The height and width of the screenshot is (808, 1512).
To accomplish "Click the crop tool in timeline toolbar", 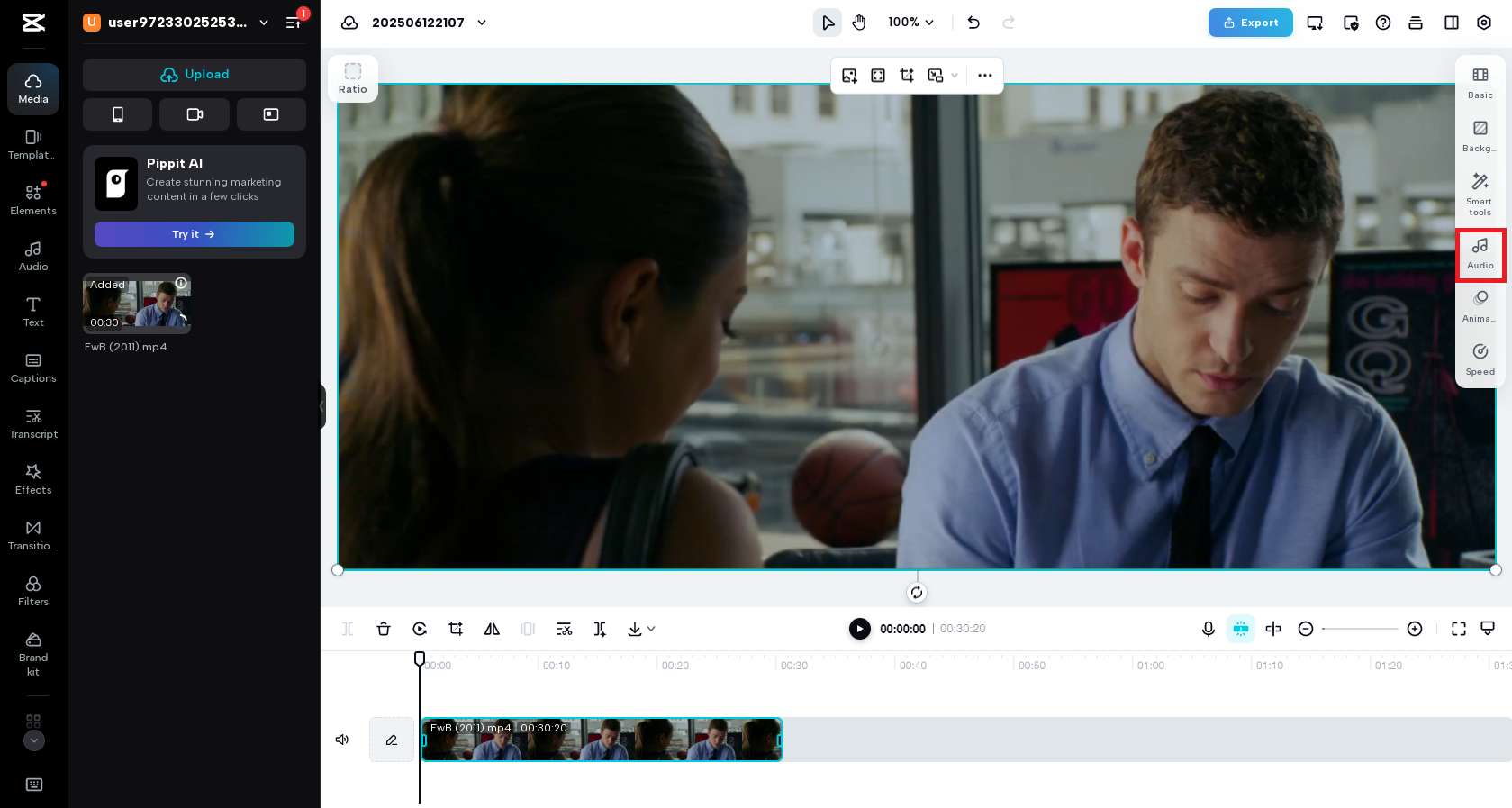I will (456, 629).
